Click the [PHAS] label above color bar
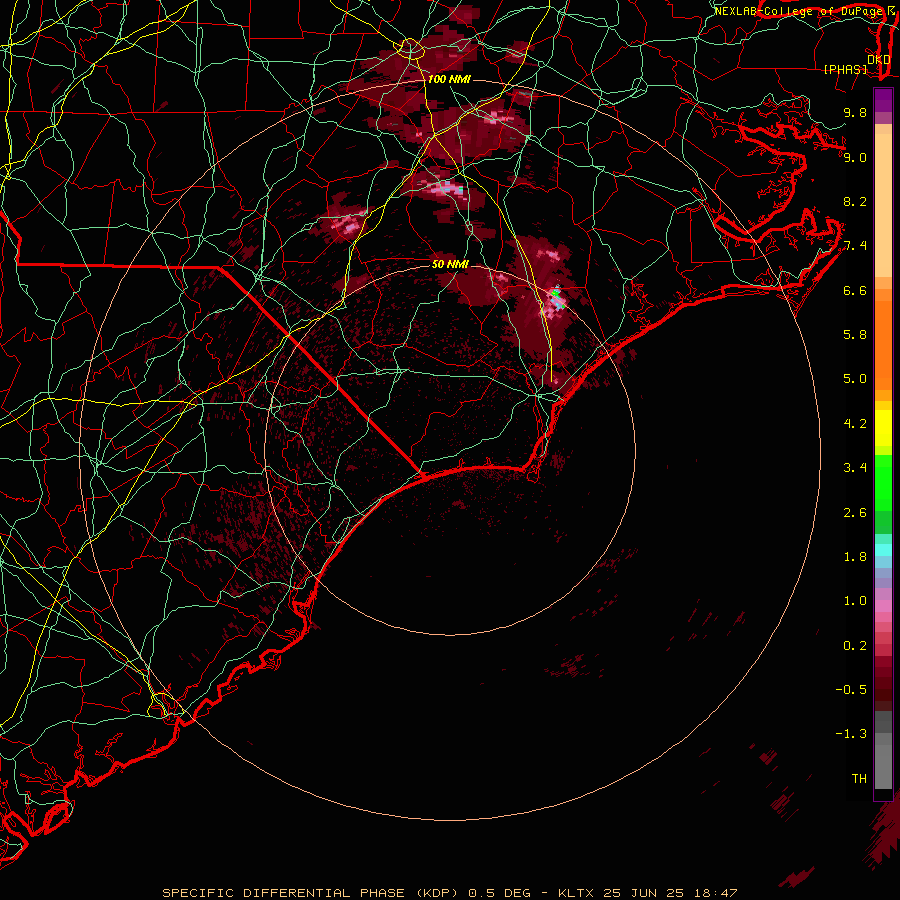Viewport: 900px width, 900px height. coord(845,69)
